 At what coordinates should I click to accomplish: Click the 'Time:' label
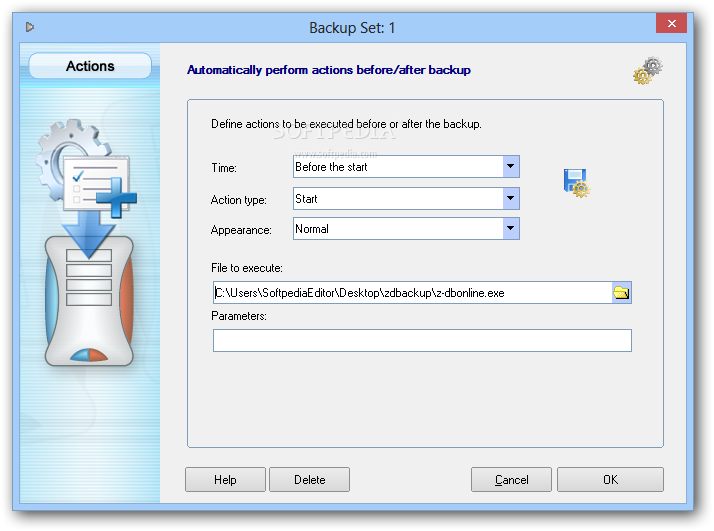(224, 168)
